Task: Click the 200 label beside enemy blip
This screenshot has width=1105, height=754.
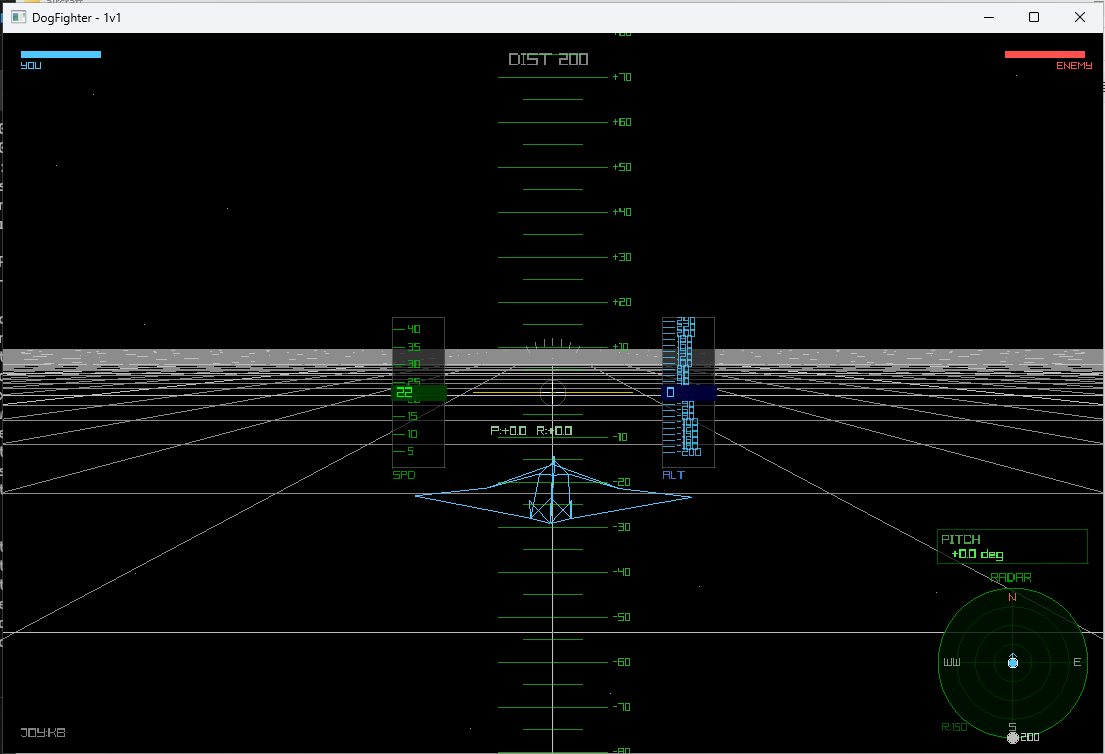Action: pos(1030,737)
